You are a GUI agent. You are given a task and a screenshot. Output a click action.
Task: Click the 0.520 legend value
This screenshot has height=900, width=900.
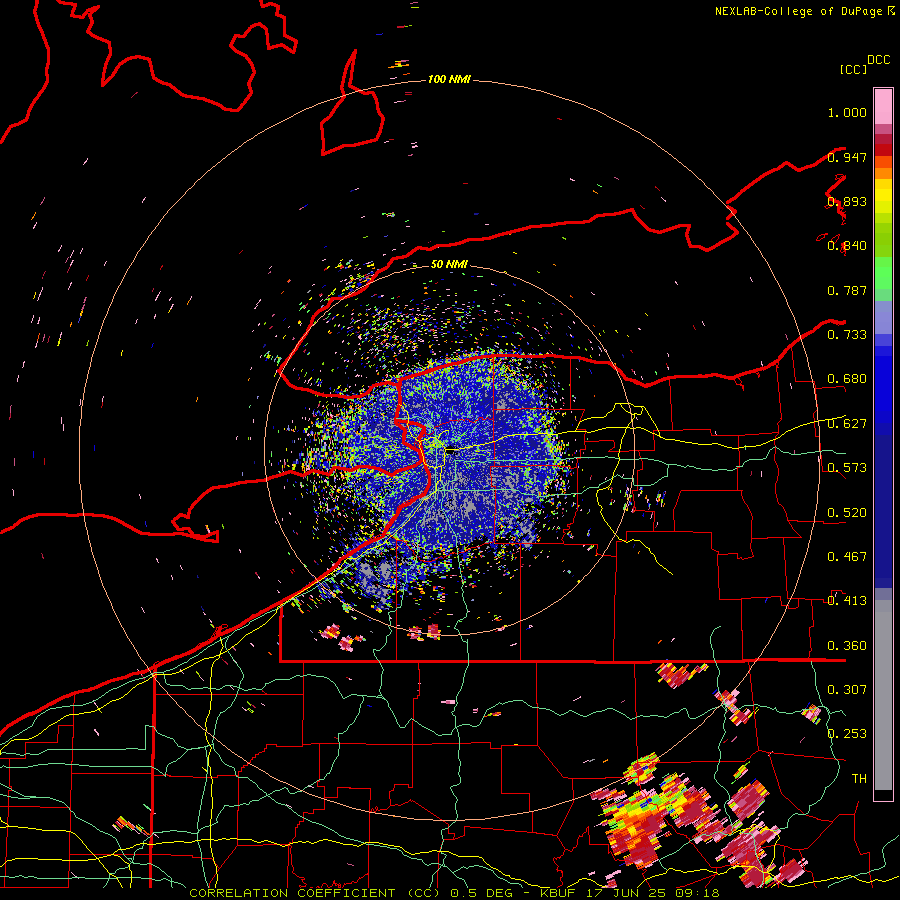[847, 513]
